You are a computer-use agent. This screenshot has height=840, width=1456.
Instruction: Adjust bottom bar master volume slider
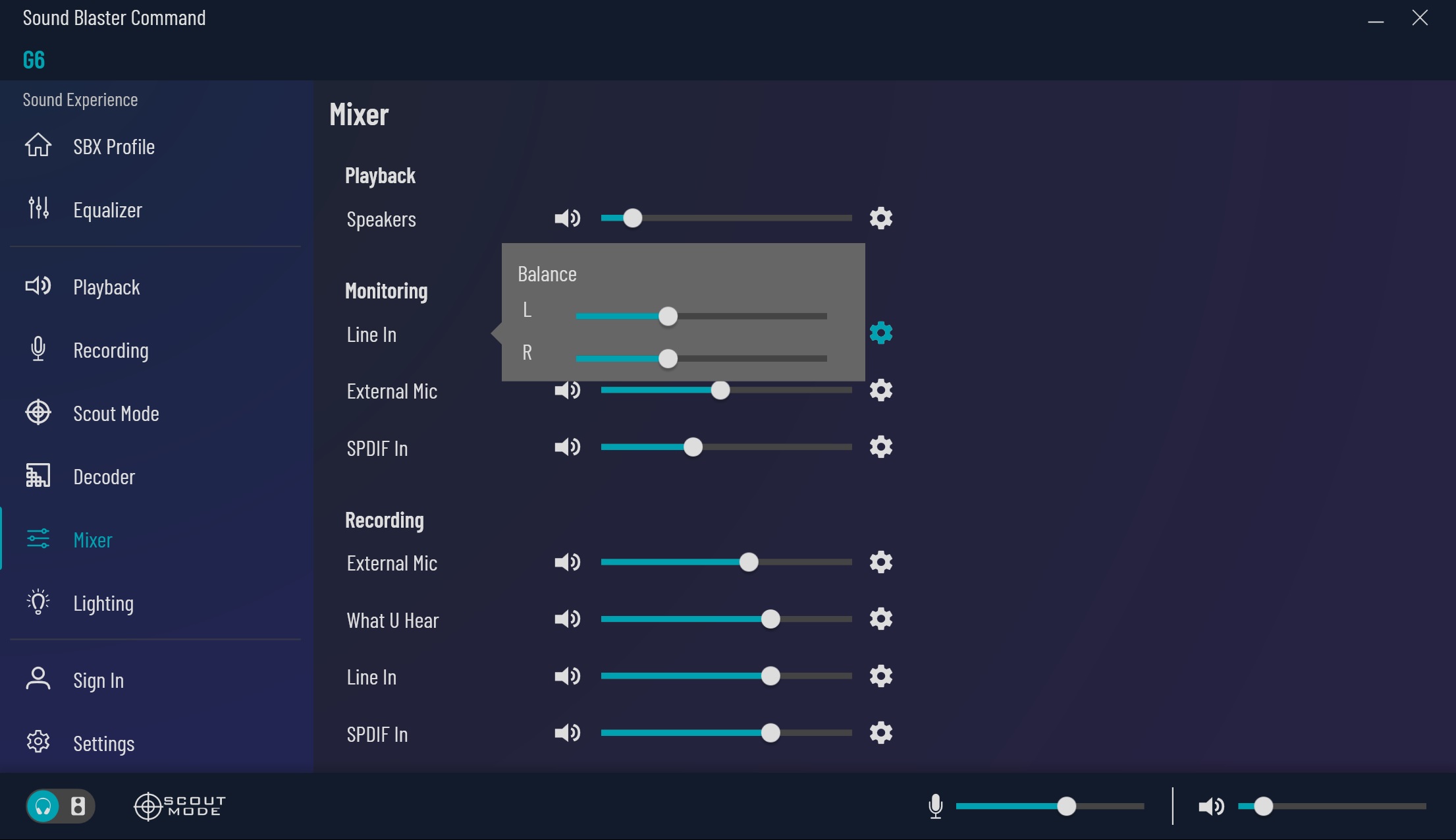coord(1263,806)
